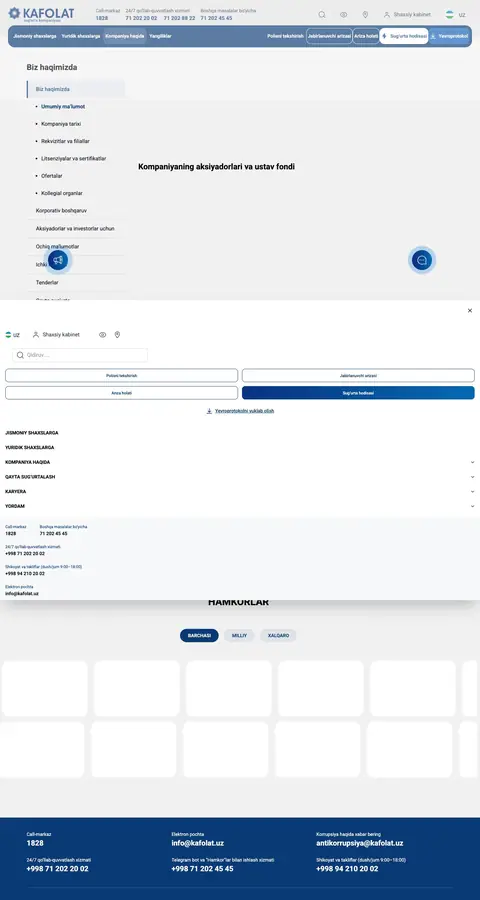This screenshot has height=900, width=480.
Task: Open Kollegial organlar in the sidebar
Action: coord(62,193)
